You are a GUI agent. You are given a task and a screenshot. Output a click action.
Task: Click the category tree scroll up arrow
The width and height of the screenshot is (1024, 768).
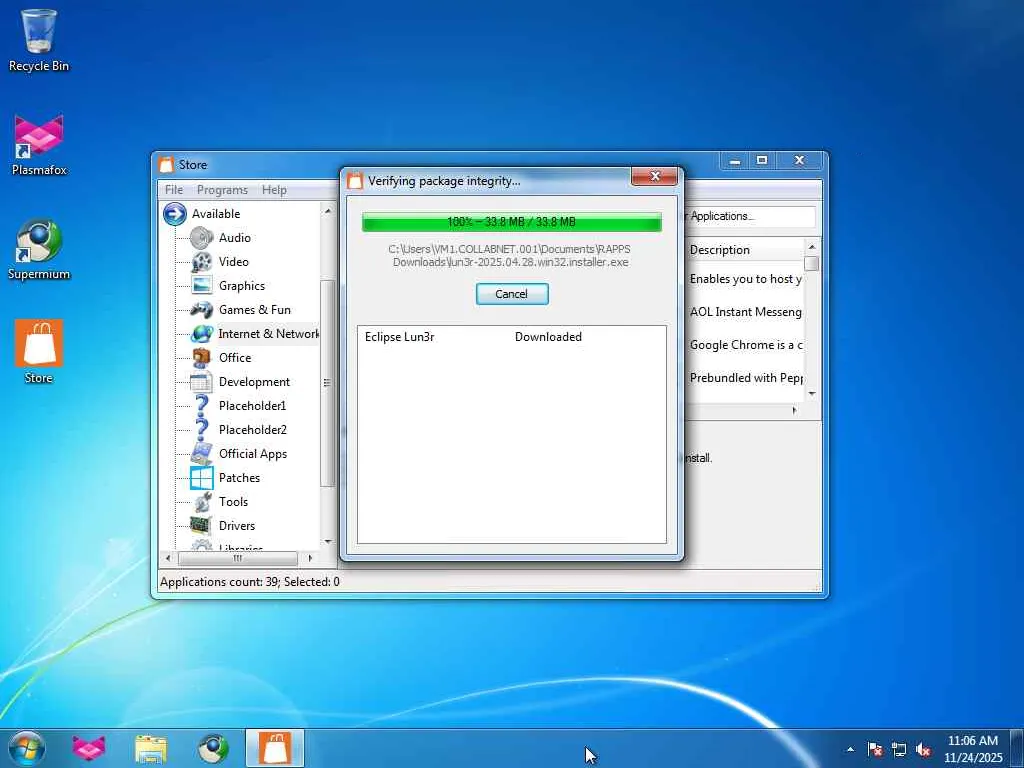pyautogui.click(x=328, y=211)
